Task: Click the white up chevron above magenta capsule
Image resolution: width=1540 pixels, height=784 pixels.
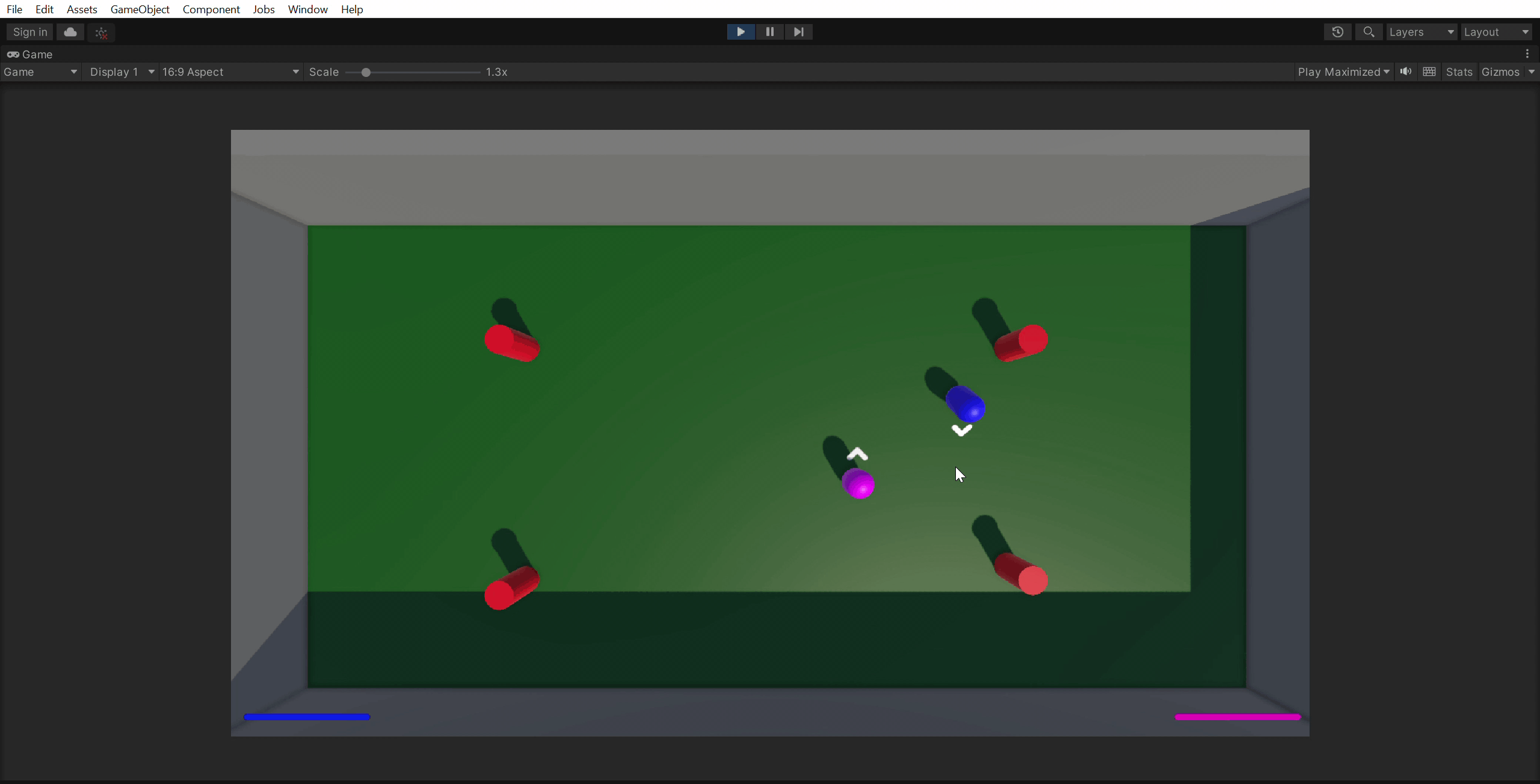Action: [x=857, y=454]
